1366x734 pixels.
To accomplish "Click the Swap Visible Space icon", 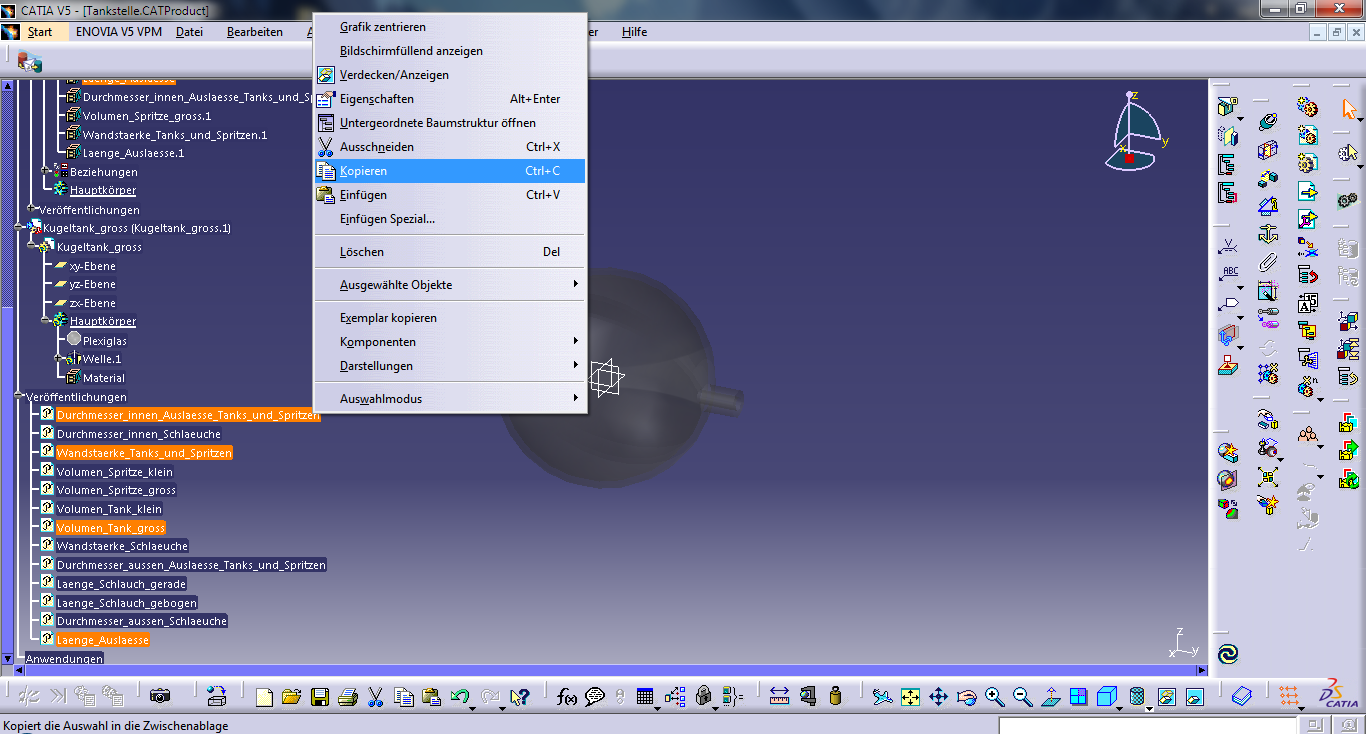I will 1194,696.
